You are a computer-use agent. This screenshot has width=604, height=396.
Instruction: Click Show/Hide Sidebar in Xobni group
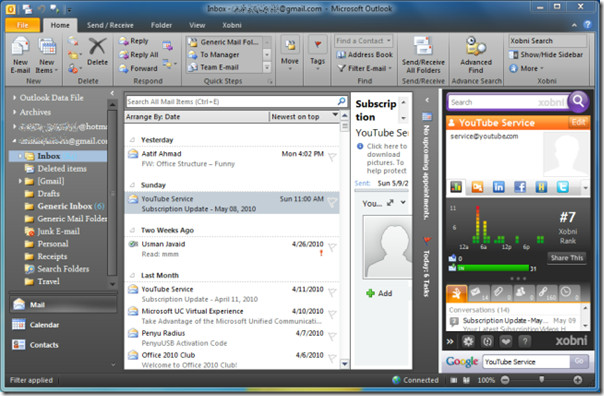[x=546, y=55]
